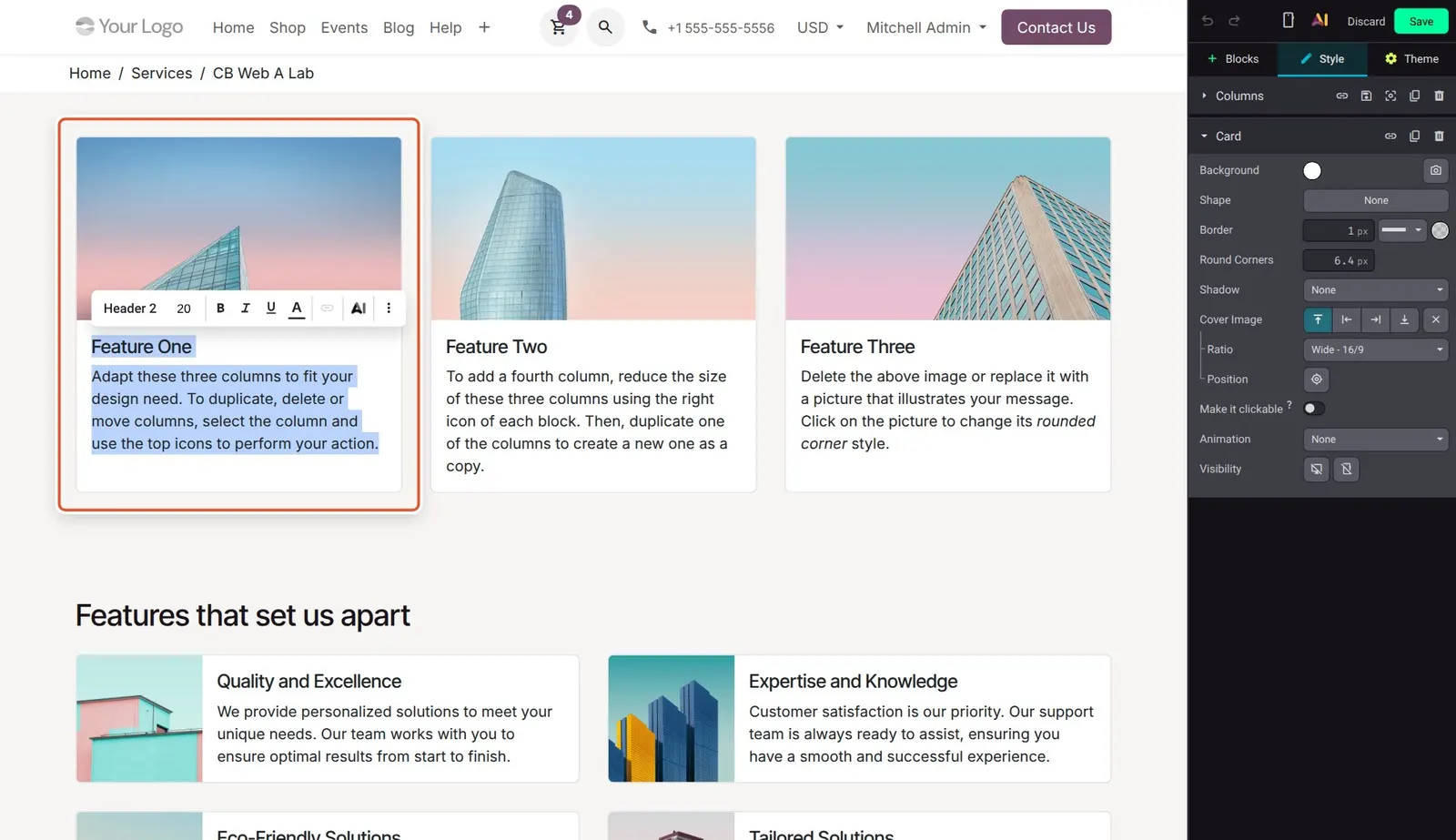Open the Blog menu item
This screenshot has width=1456, height=840.
pyautogui.click(x=399, y=27)
